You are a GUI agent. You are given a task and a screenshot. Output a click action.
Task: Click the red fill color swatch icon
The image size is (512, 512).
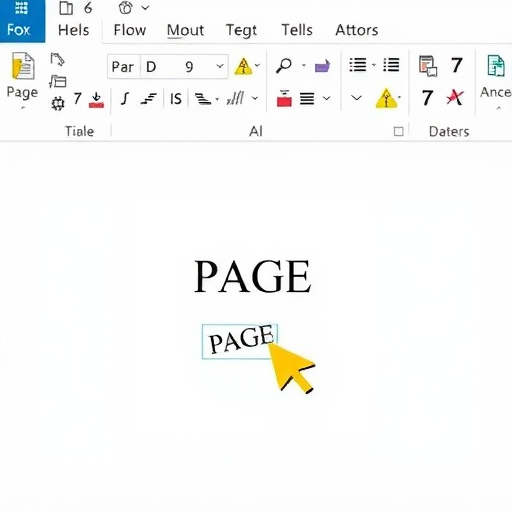point(284,98)
